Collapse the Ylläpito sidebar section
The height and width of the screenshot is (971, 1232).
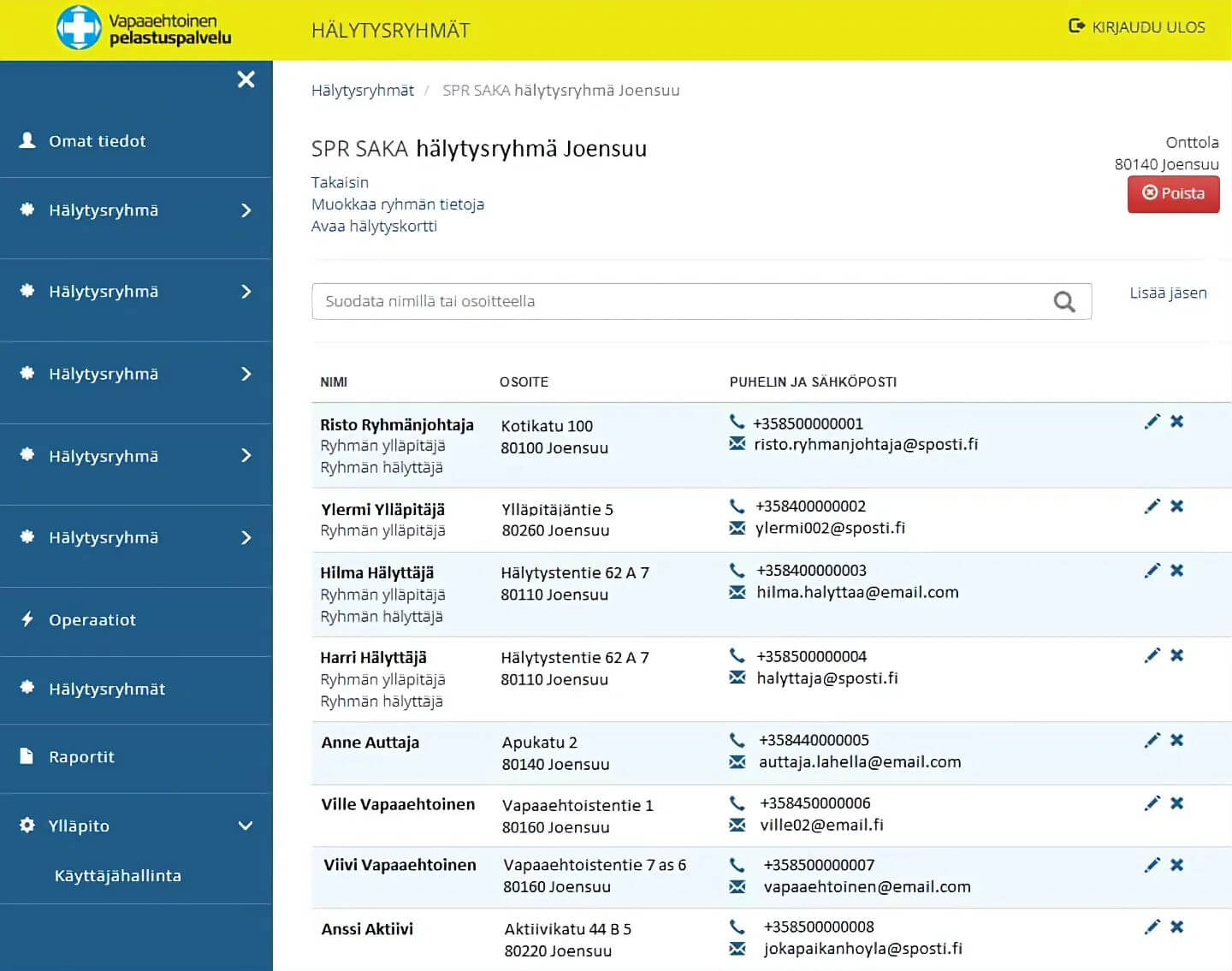pyautogui.click(x=246, y=826)
